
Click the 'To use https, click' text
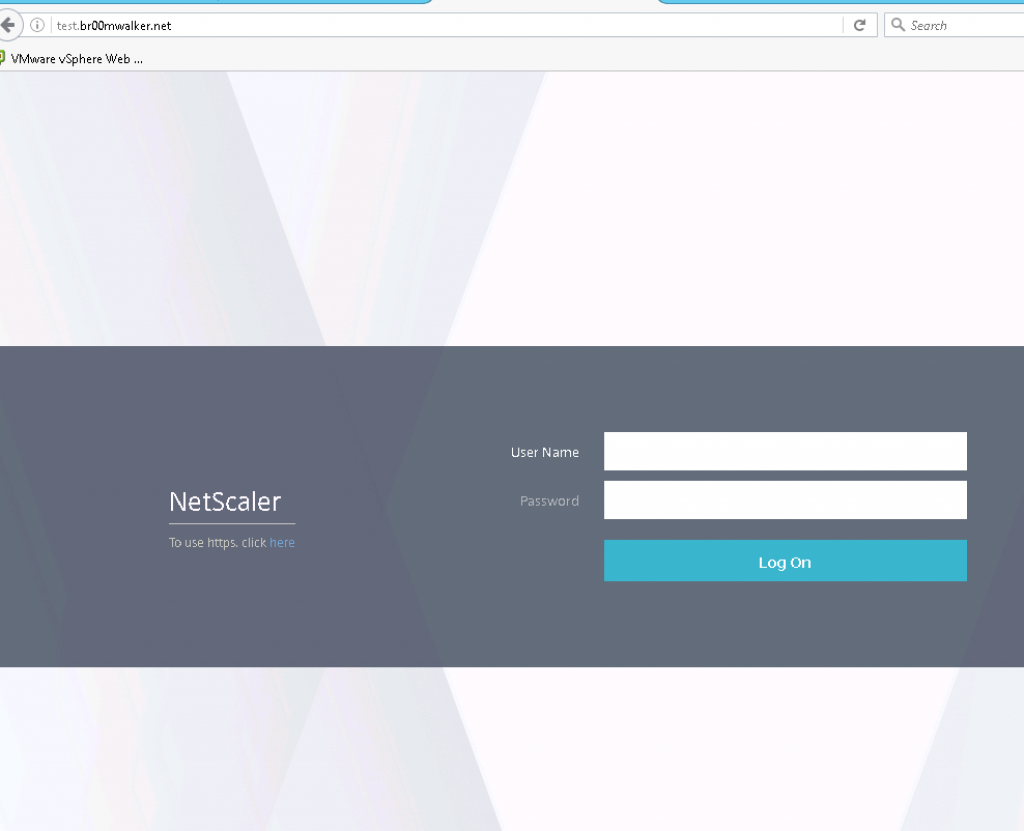[x=217, y=542]
